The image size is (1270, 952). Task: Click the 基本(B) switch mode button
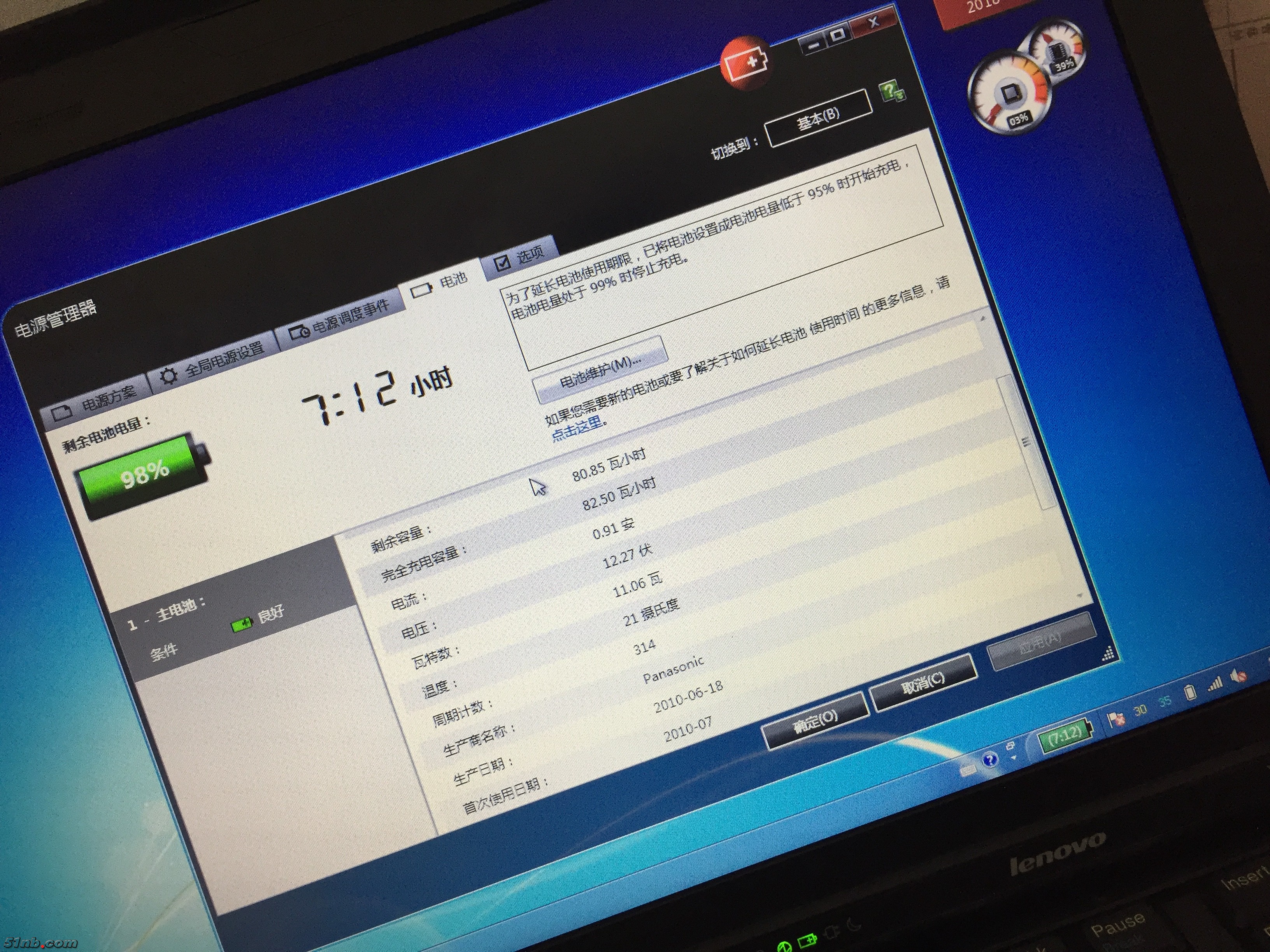[818, 118]
